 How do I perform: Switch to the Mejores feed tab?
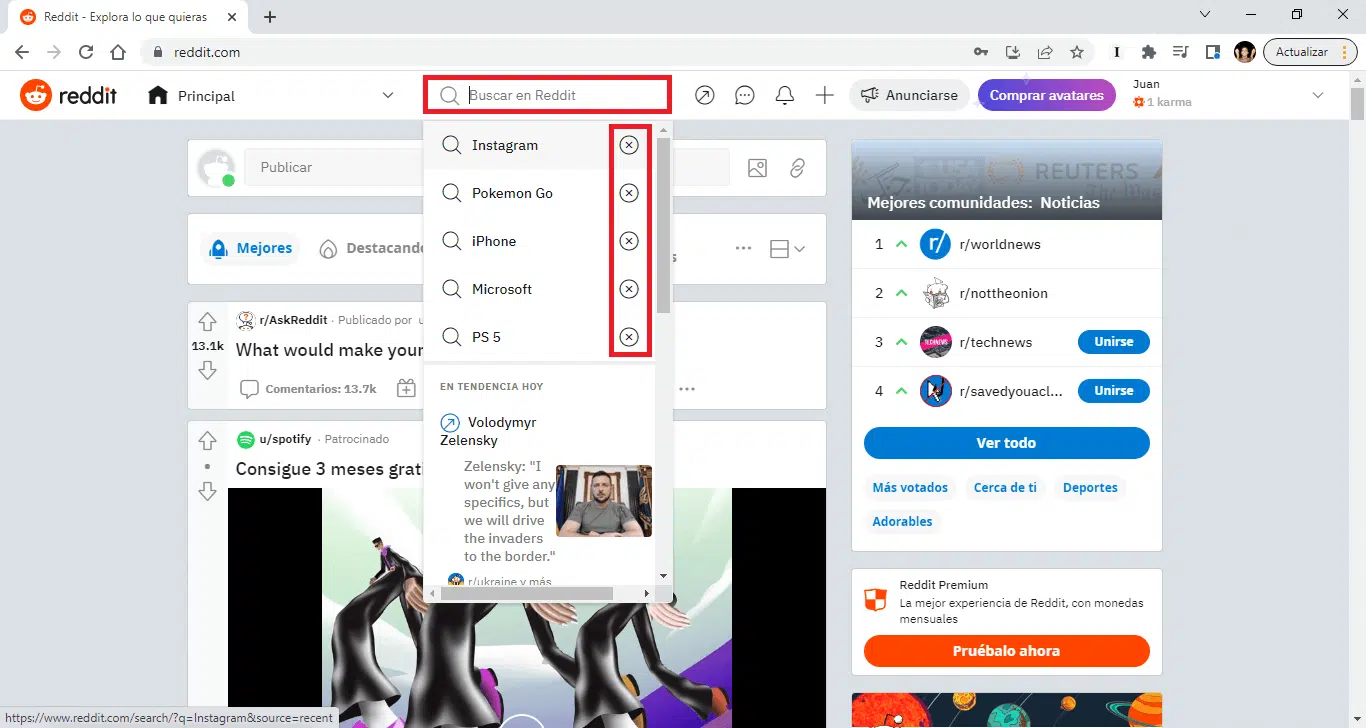pyautogui.click(x=250, y=248)
